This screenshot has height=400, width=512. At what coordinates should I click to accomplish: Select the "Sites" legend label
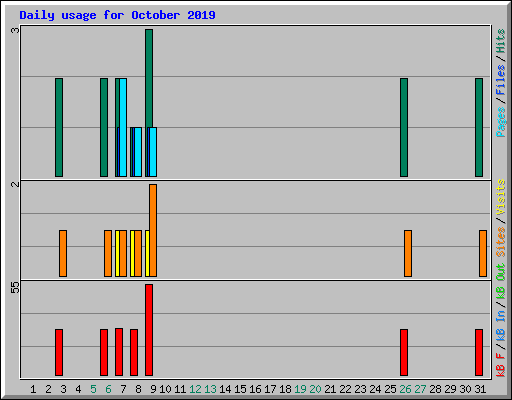click(501, 242)
